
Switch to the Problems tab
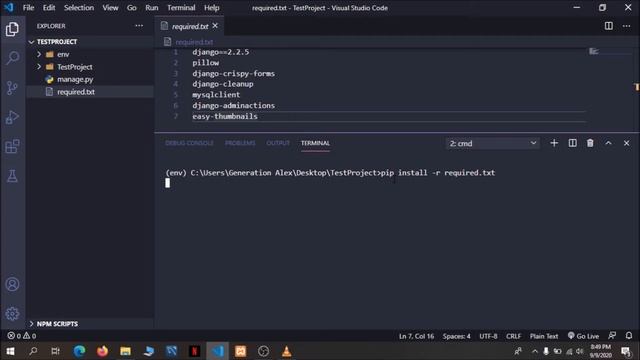click(240, 143)
